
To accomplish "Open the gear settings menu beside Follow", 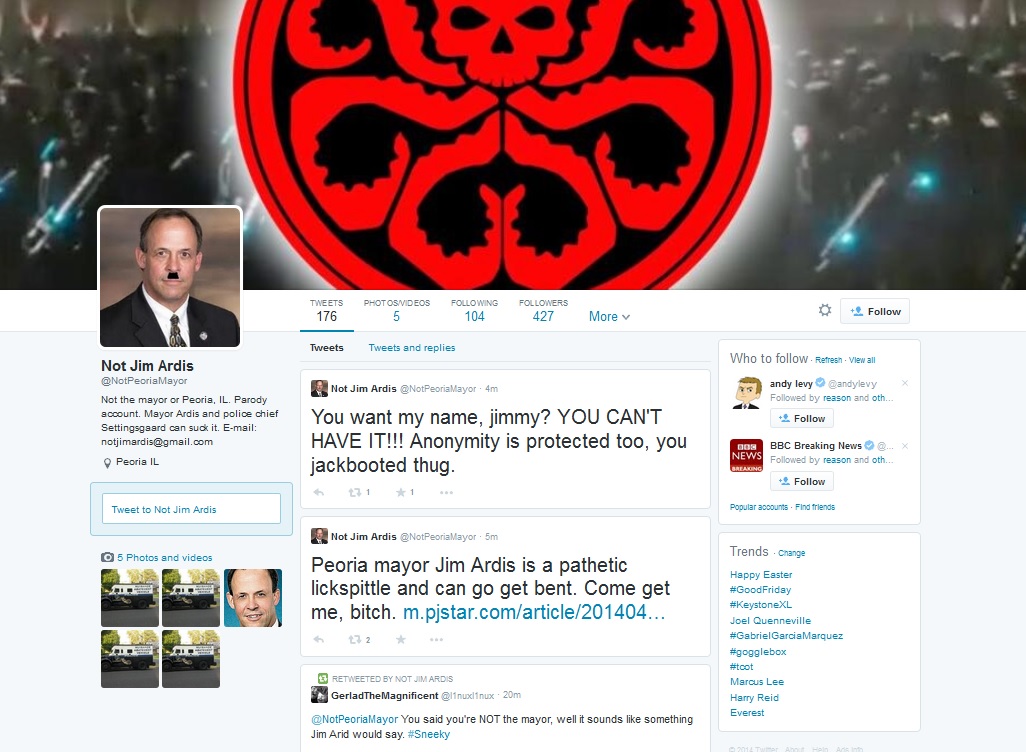I will 824,311.
